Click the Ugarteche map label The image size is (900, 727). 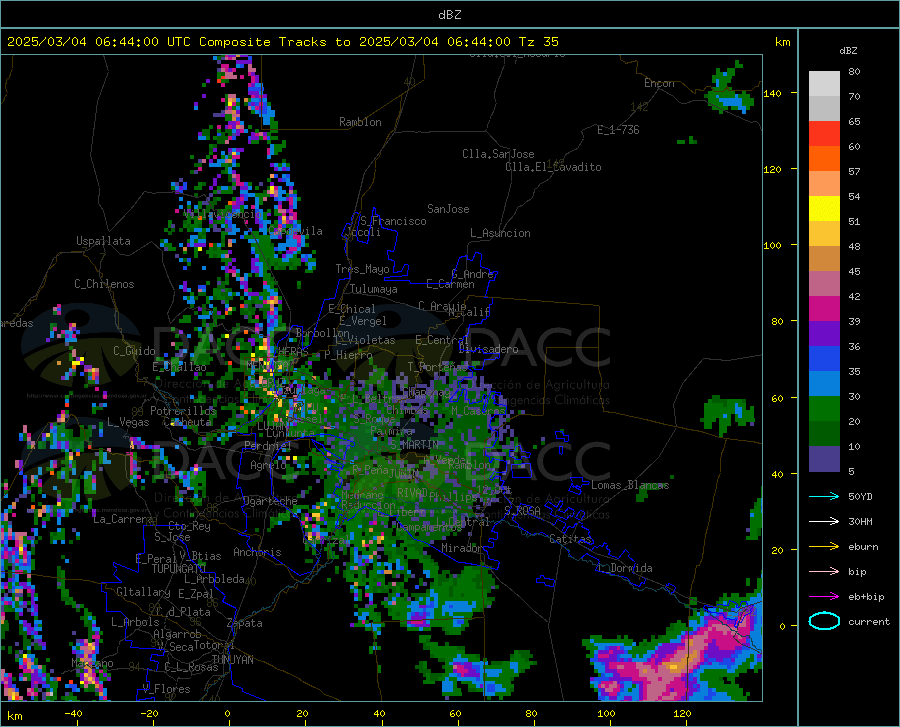(x=270, y=500)
